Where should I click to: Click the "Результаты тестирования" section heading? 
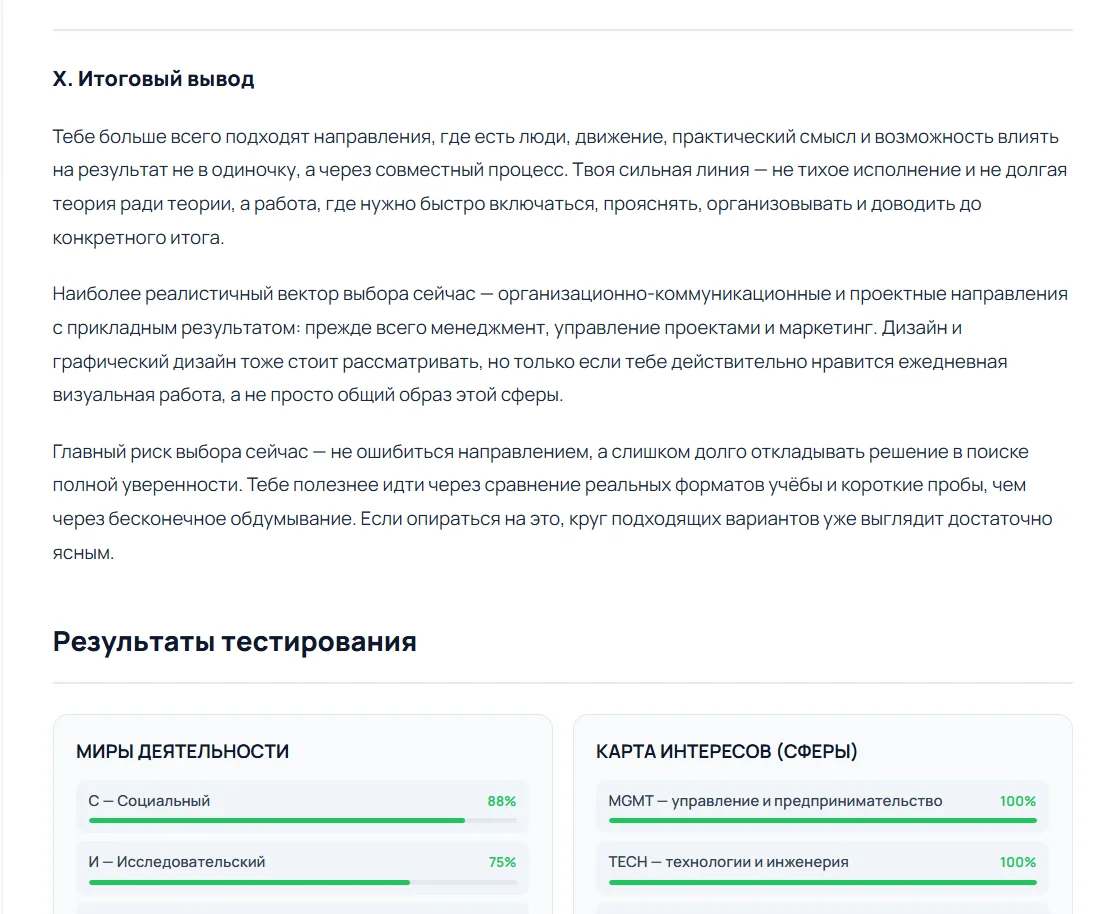pyautogui.click(x=235, y=641)
